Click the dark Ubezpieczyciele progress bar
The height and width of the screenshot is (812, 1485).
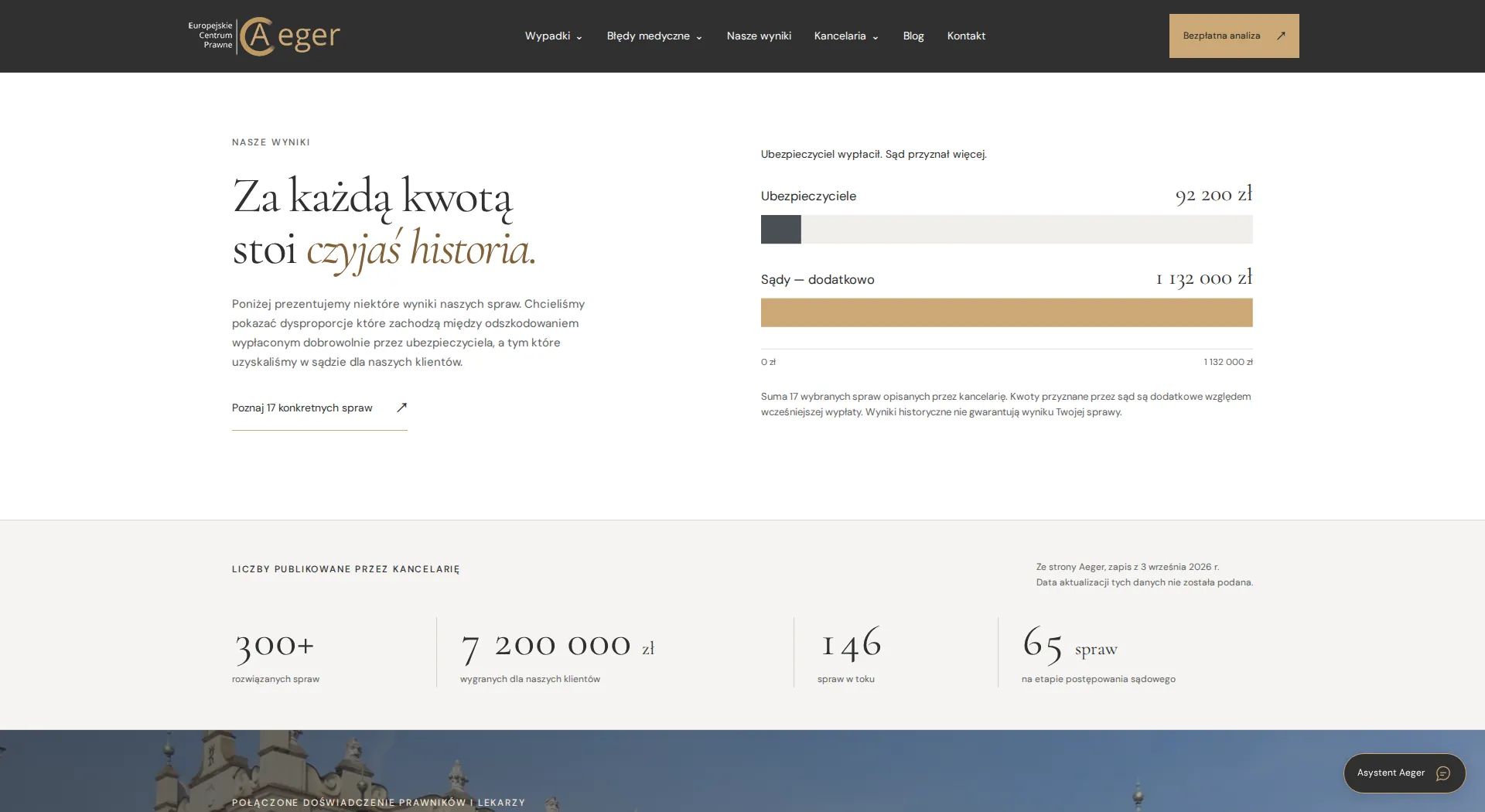(780, 230)
